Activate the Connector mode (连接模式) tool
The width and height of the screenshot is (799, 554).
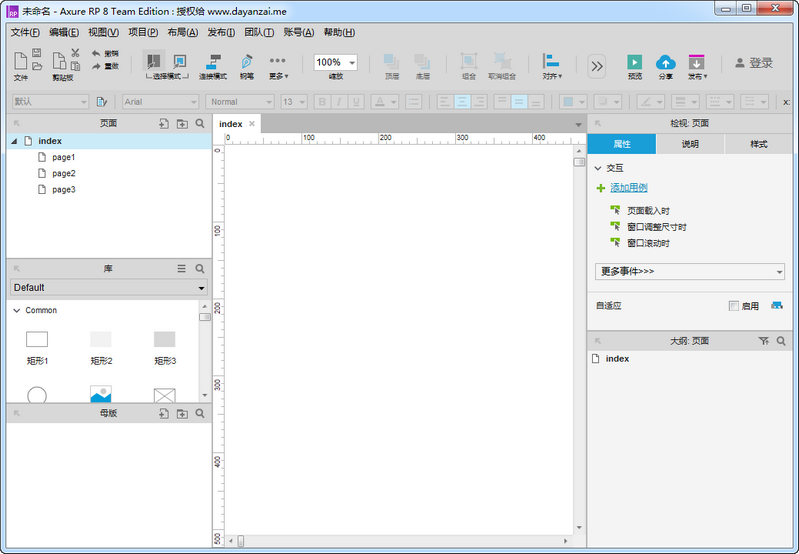212,62
